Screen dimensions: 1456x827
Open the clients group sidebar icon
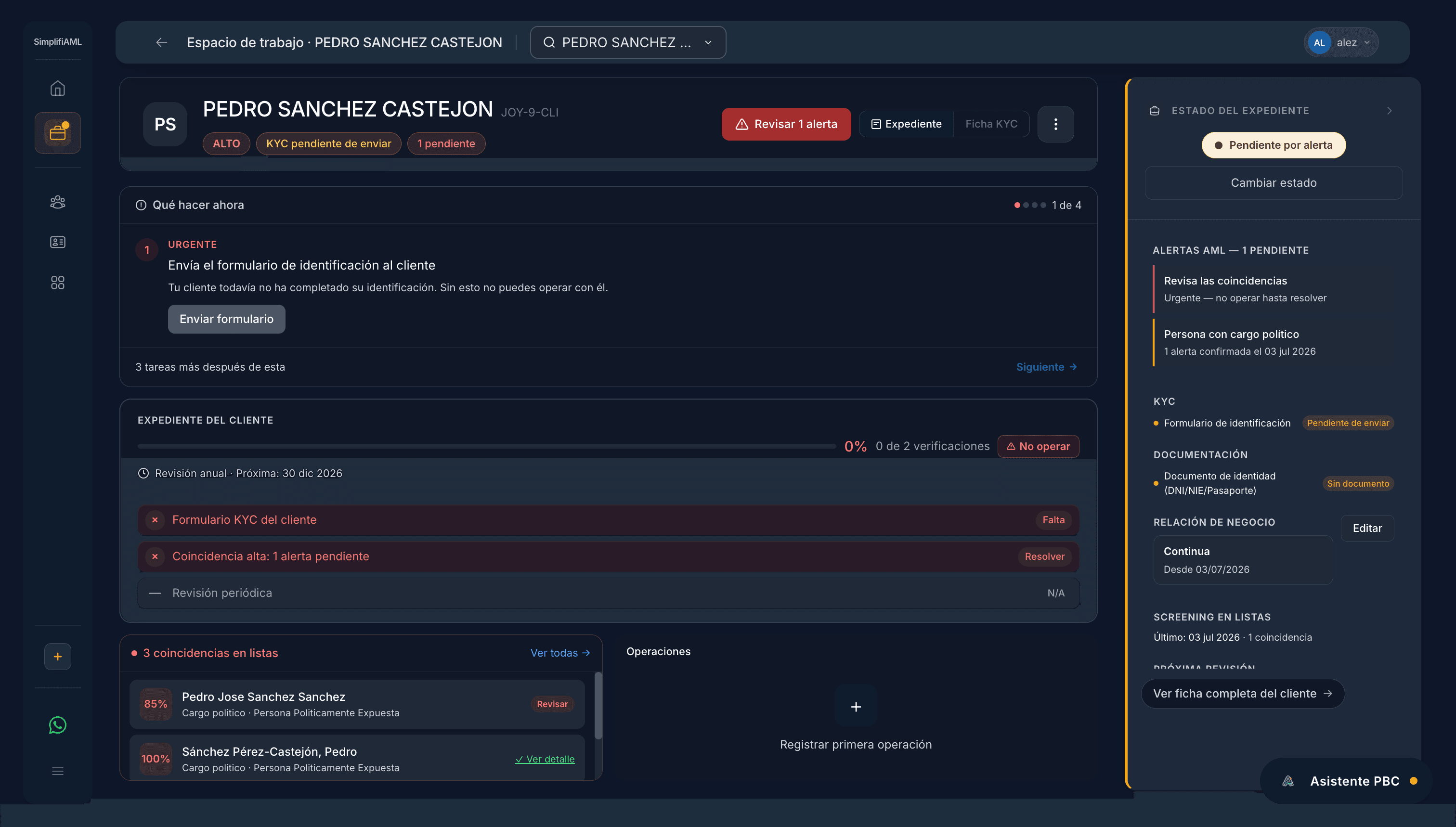click(x=57, y=202)
